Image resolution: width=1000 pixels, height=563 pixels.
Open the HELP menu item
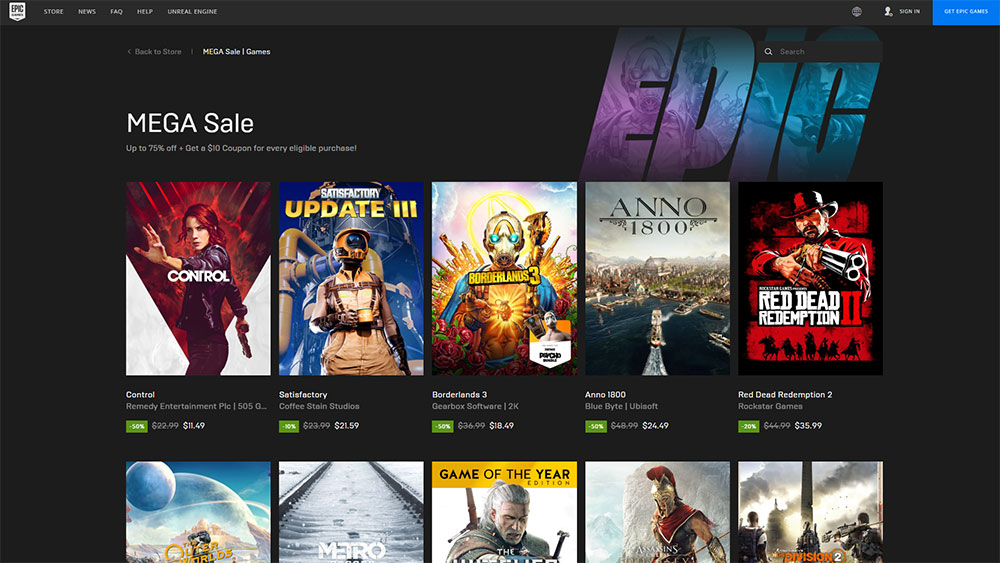coord(145,11)
